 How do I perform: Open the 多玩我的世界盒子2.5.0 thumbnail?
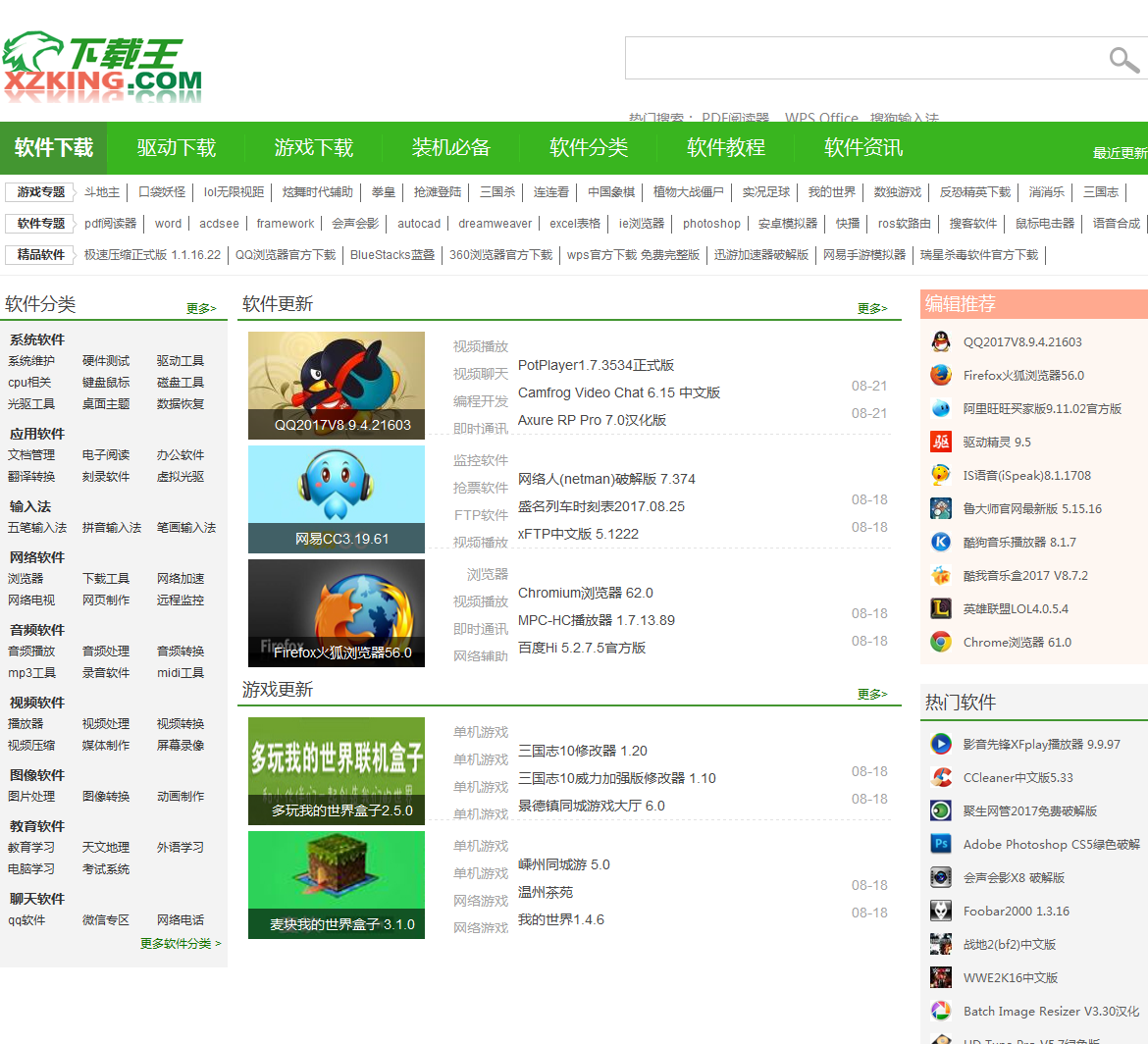click(337, 771)
